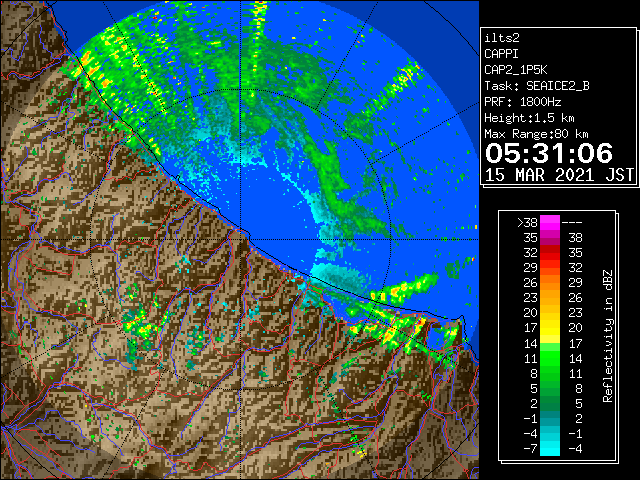Click the '---' upper limit legend label

coord(572,223)
